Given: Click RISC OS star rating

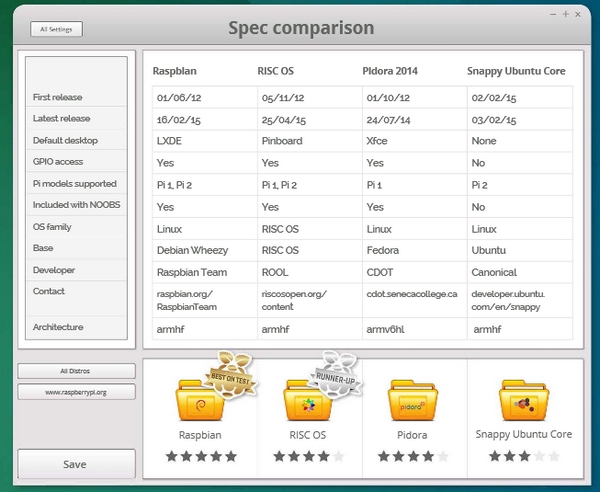Looking at the screenshot, I should pyautogui.click(x=309, y=456).
